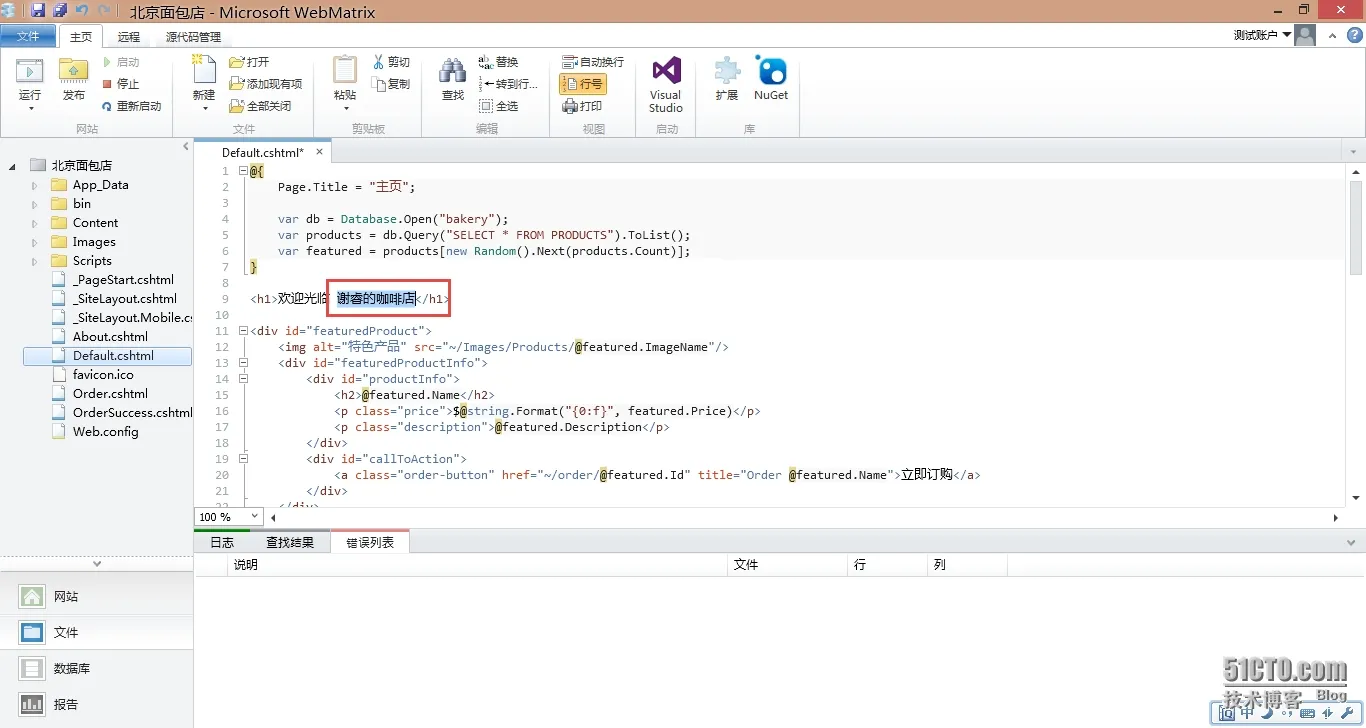Cut selection with 剪切 scissors
Image resolution: width=1366 pixels, height=728 pixels.
tap(391, 62)
